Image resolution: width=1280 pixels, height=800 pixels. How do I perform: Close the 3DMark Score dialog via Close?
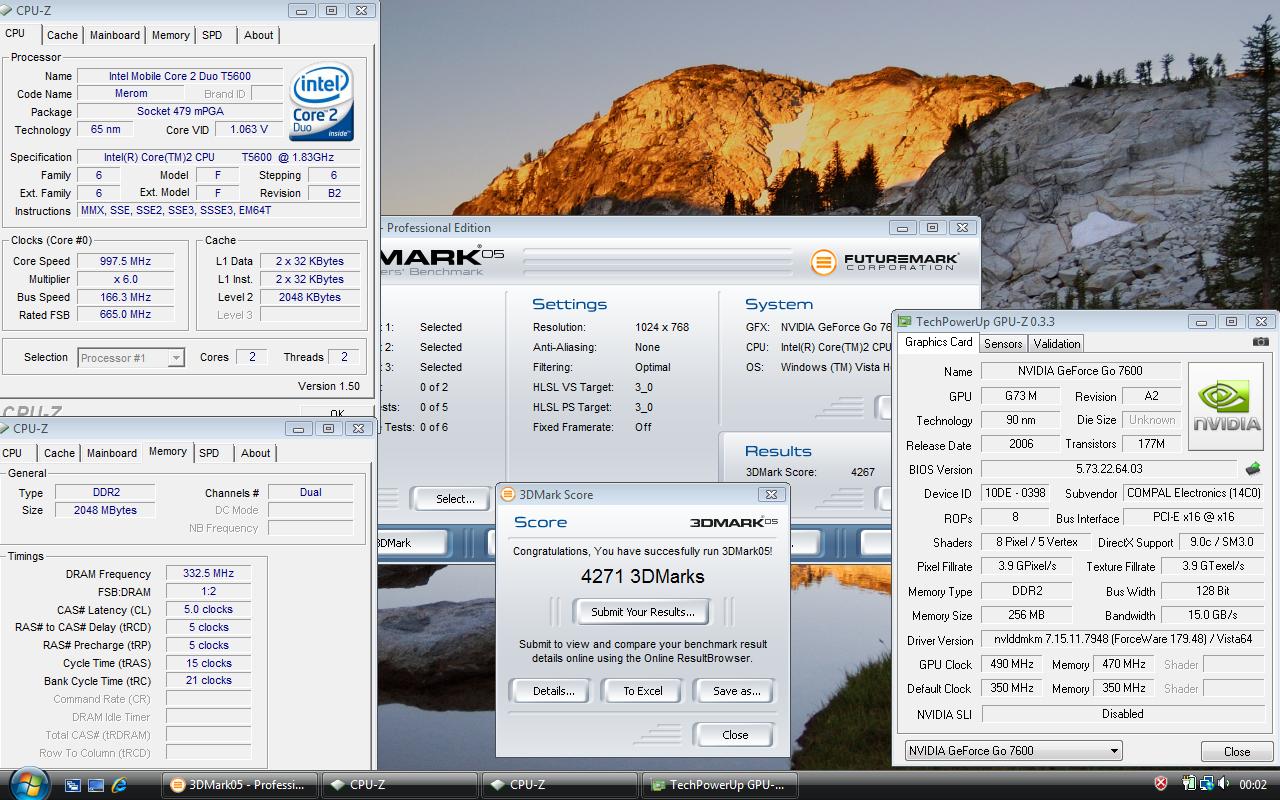pyautogui.click(x=735, y=735)
